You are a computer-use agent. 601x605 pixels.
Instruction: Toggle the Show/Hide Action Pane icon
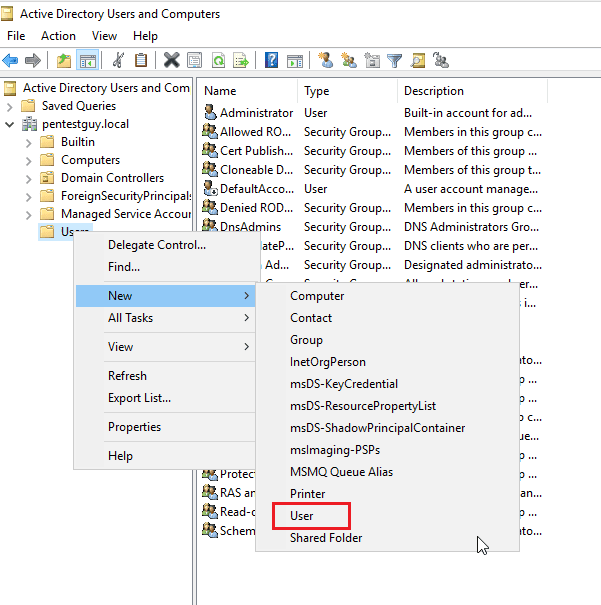pyautogui.click(x=295, y=61)
